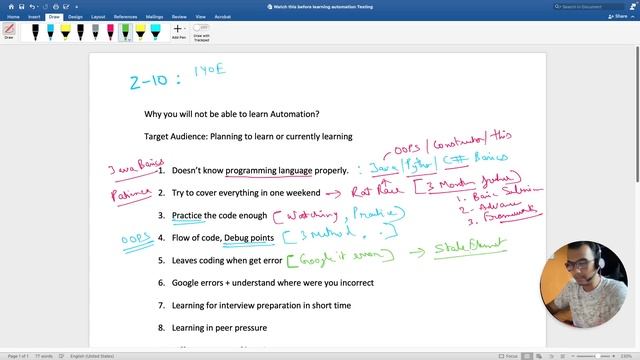The height and width of the screenshot is (360, 640).
Task: Select the pink pen
Action: coord(110,32)
